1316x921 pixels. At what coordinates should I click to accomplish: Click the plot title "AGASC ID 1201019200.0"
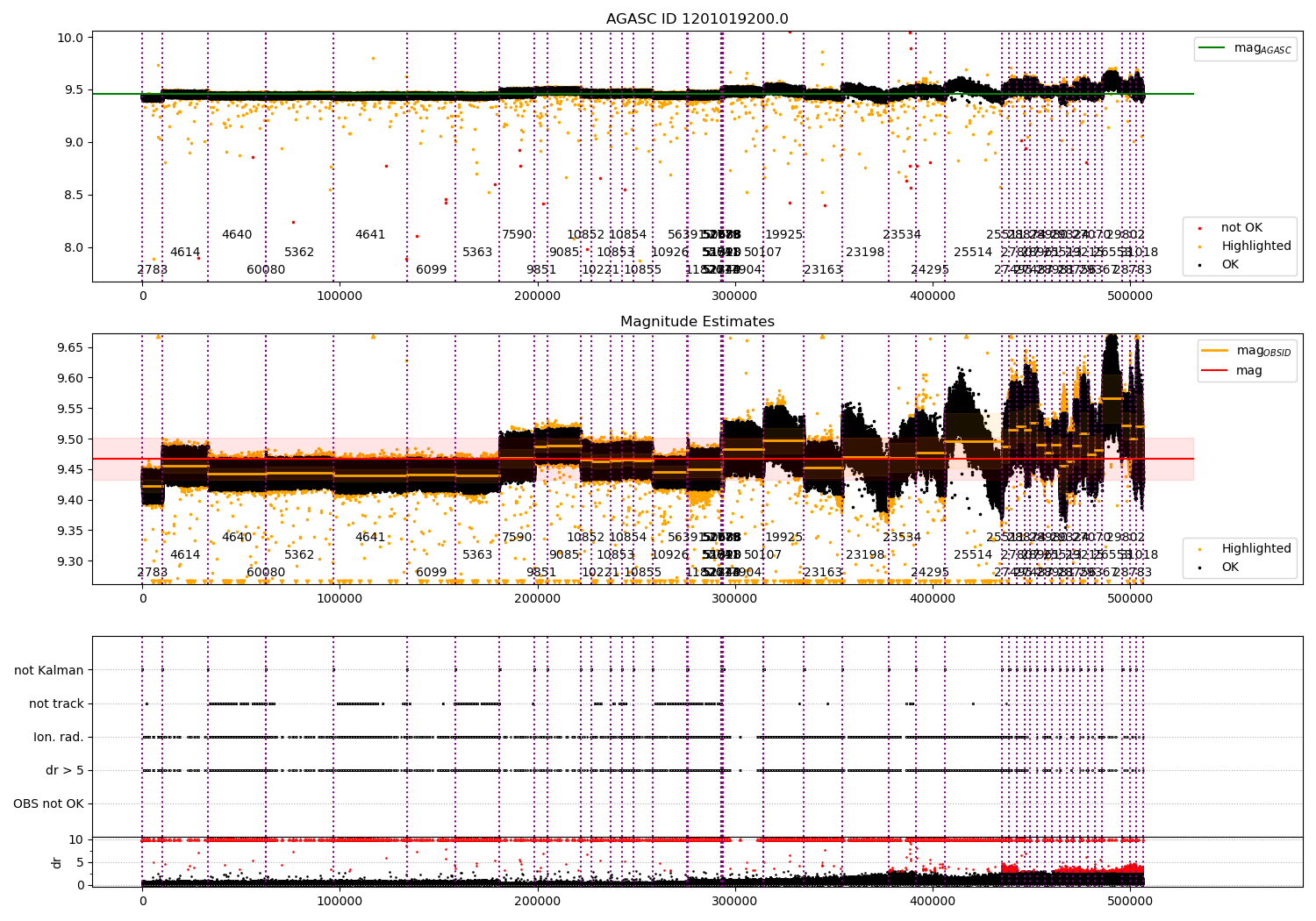(x=697, y=19)
